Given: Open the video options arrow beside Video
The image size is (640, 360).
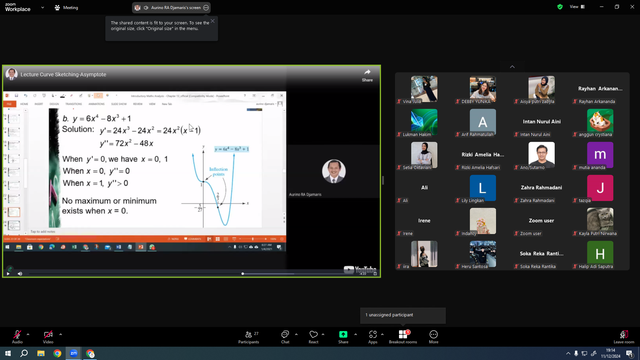Looking at the screenshot, I should click(x=60, y=334).
